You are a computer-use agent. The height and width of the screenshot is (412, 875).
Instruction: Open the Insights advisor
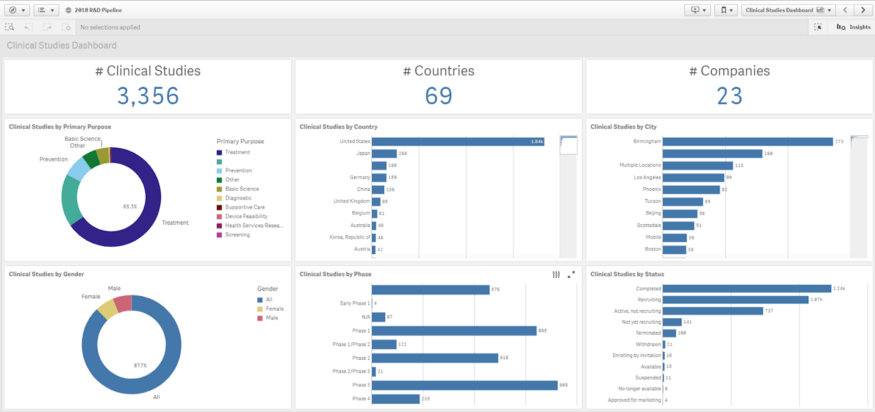853,27
